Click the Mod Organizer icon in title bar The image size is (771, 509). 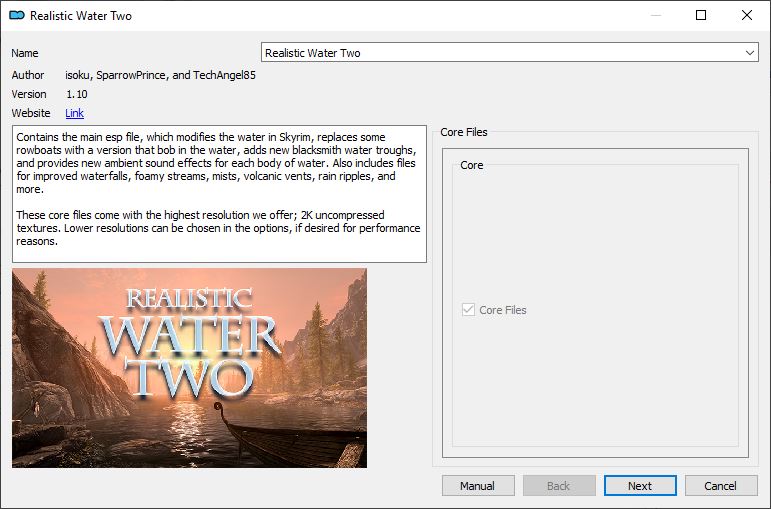pos(17,15)
